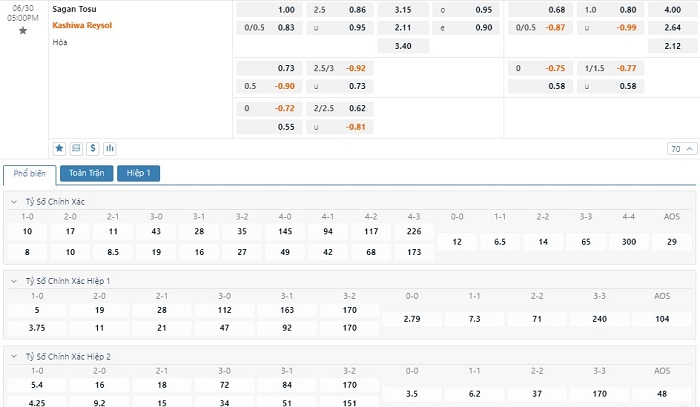Switch to the Phổ biến tab
The height and width of the screenshot is (407, 700).
click(29, 174)
